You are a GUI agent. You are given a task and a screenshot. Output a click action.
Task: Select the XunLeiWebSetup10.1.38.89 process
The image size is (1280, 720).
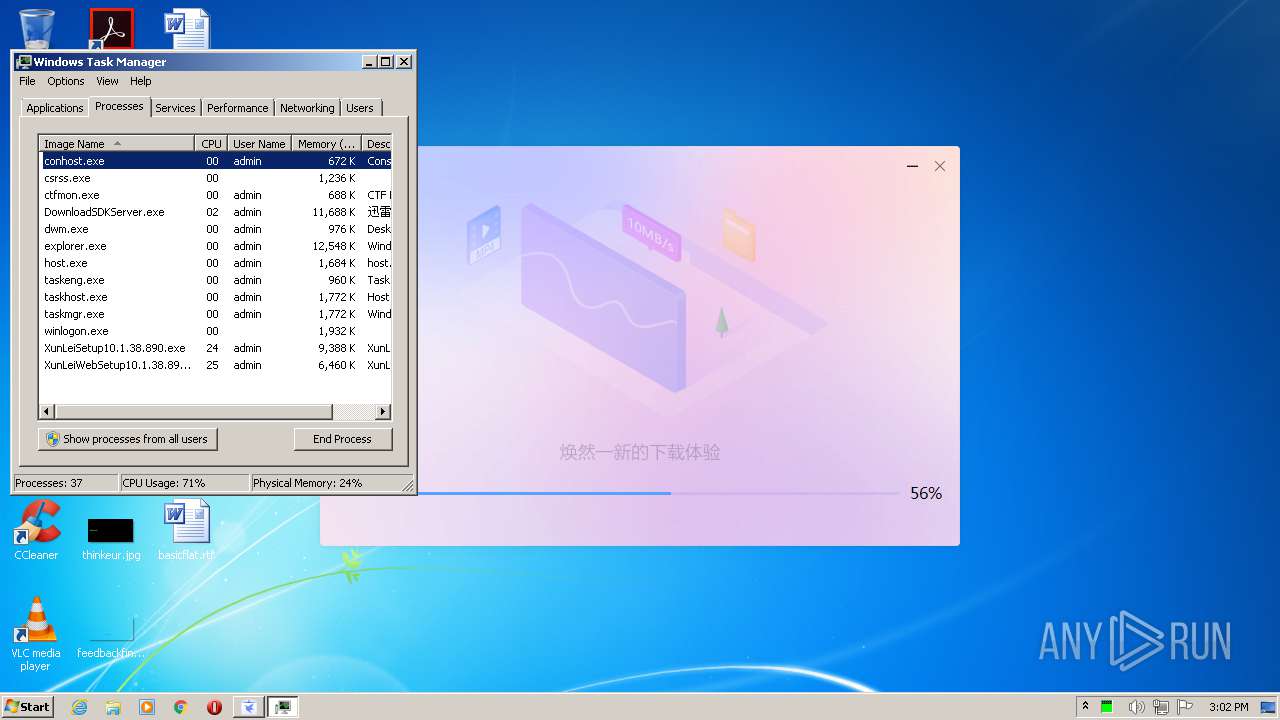[x=216, y=365]
